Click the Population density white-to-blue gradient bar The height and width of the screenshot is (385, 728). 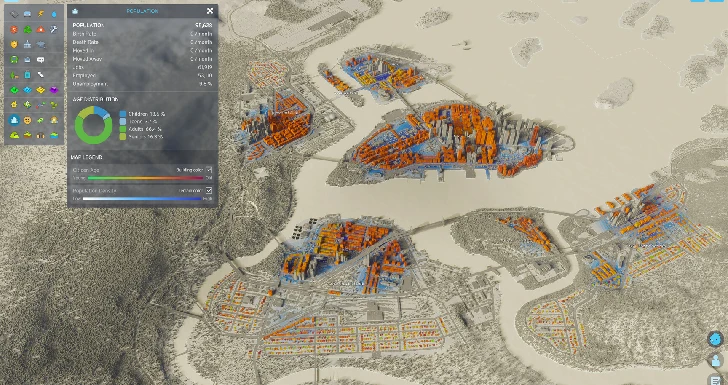point(142,199)
